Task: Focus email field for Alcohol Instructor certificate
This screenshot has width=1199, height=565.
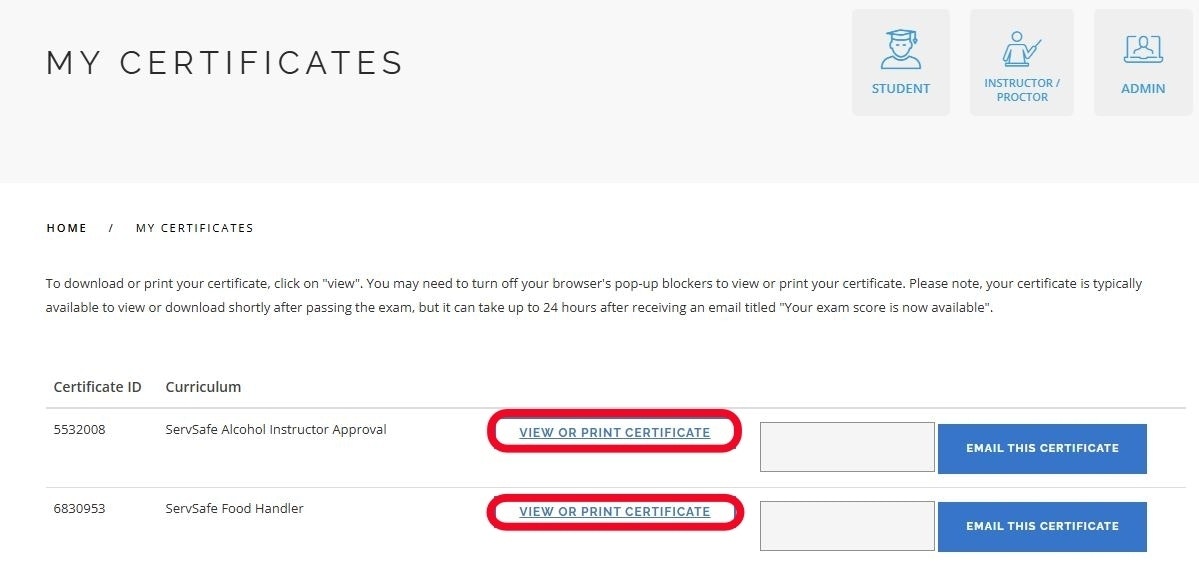Action: tap(847, 447)
